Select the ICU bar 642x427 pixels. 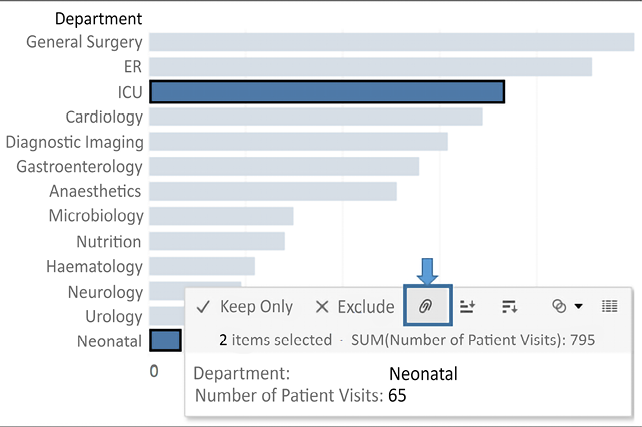[326, 92]
